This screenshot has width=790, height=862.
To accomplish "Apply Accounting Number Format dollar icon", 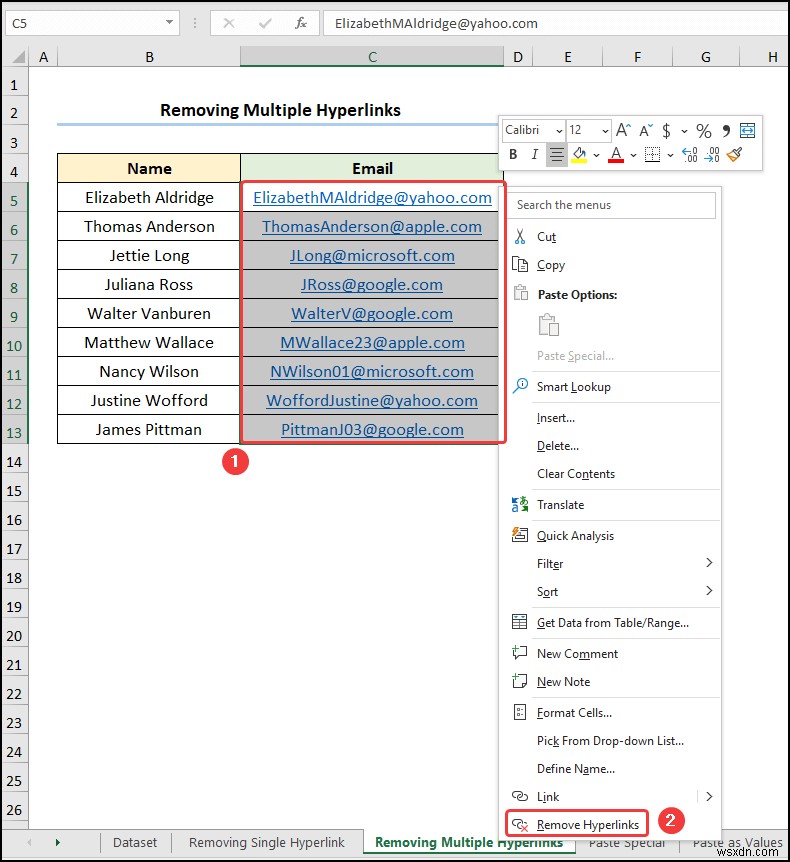I will coord(666,130).
